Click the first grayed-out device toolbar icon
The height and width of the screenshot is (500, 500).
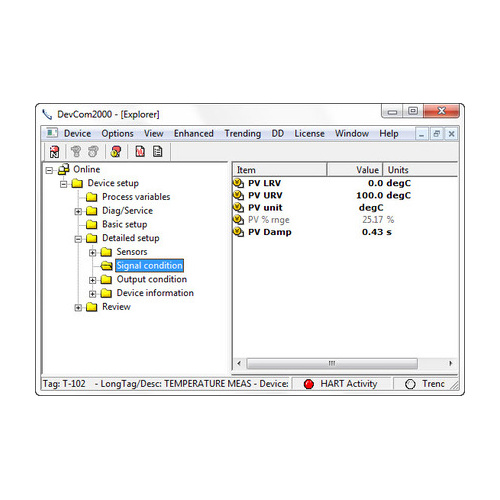(76, 152)
